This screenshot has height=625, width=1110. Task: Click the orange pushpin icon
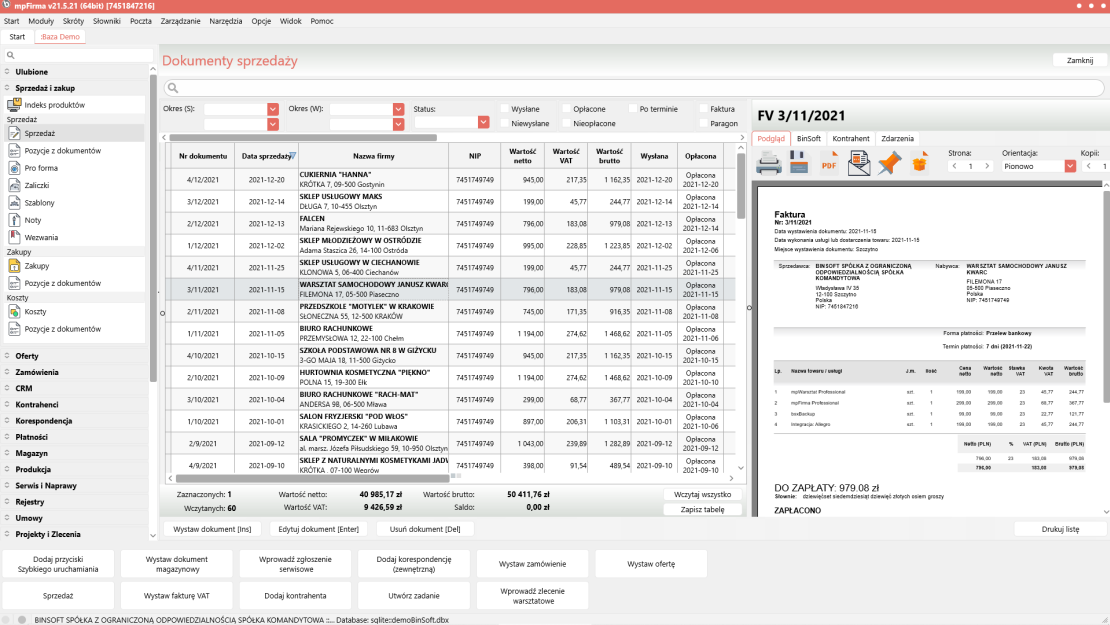[889, 164]
